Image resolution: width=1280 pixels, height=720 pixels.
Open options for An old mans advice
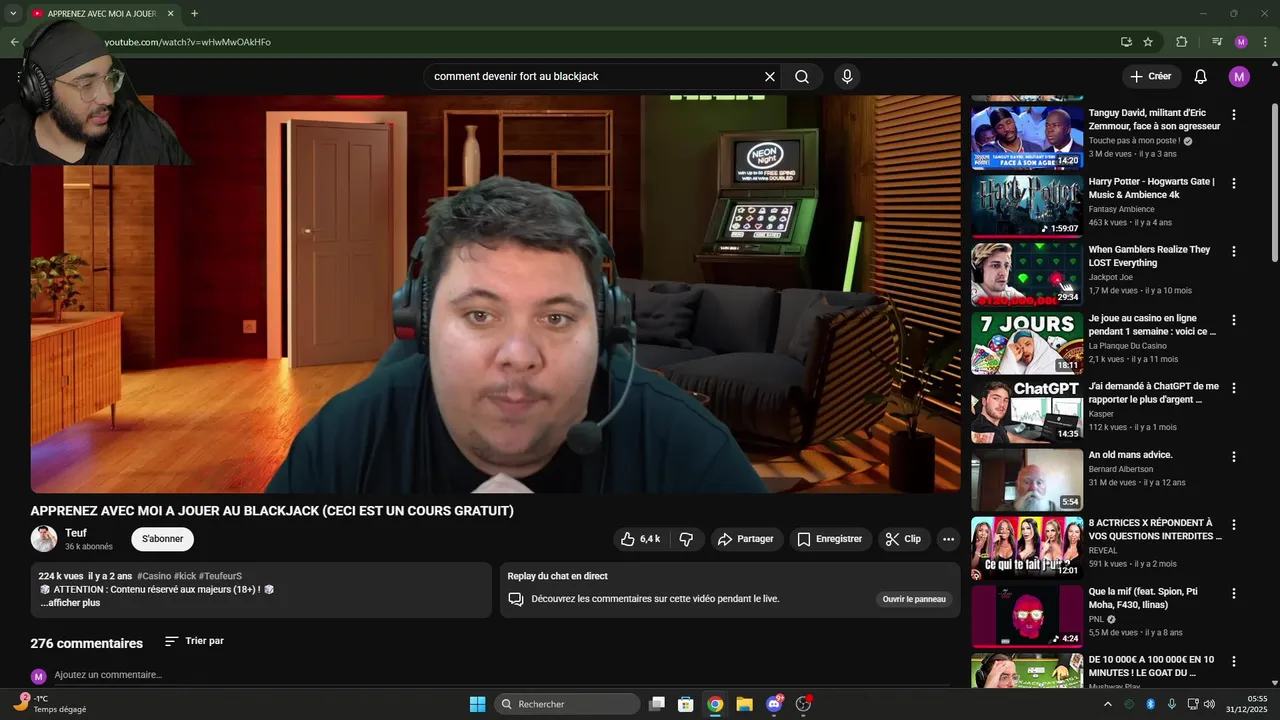[x=1233, y=457]
